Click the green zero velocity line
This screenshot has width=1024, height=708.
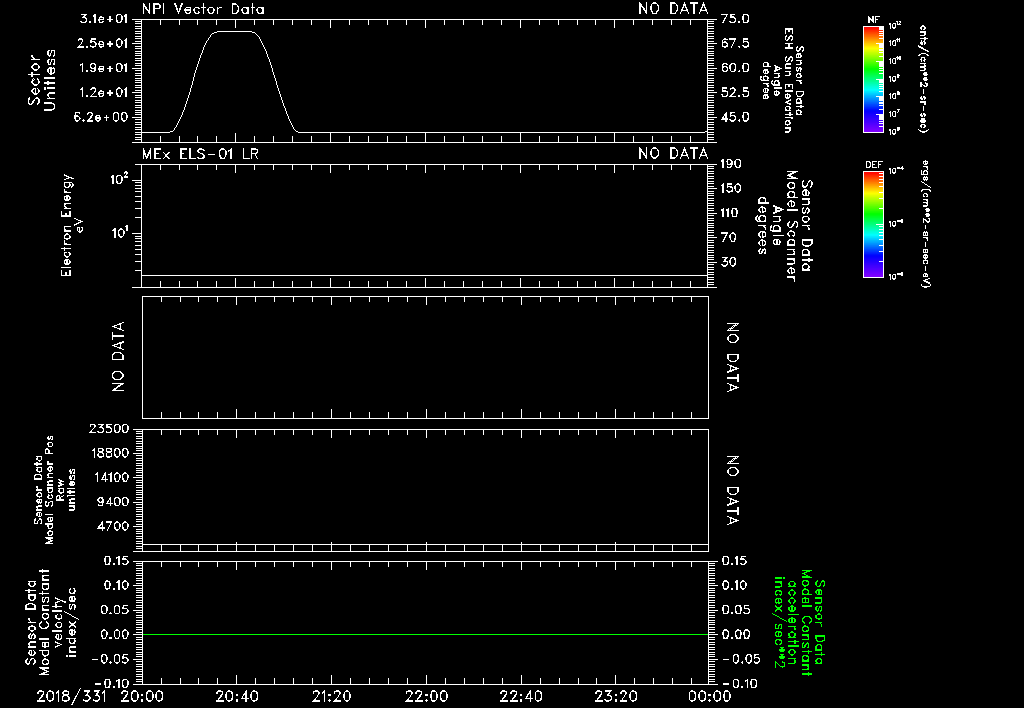click(x=425, y=634)
